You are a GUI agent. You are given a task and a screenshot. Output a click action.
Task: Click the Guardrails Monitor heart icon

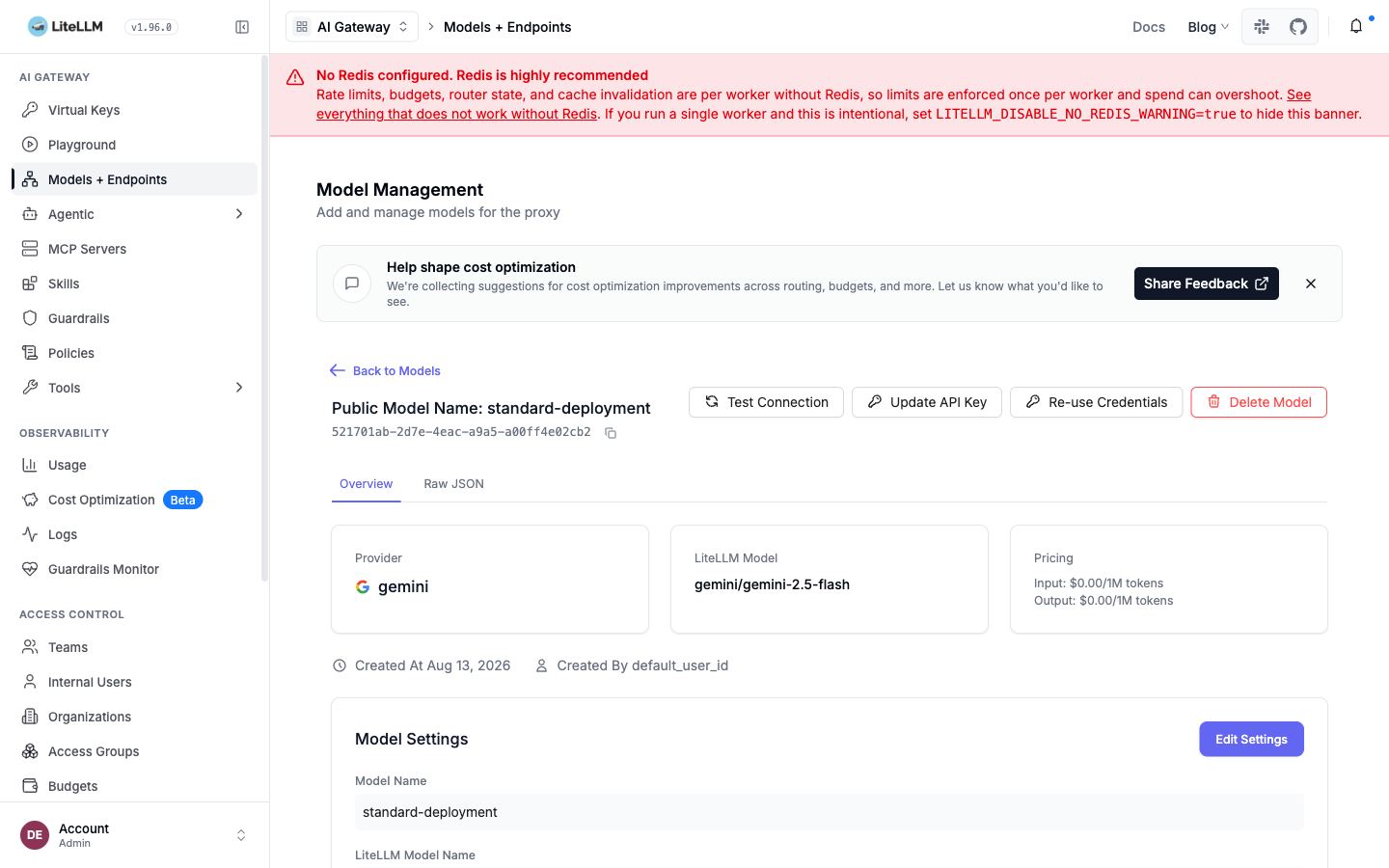point(30,569)
